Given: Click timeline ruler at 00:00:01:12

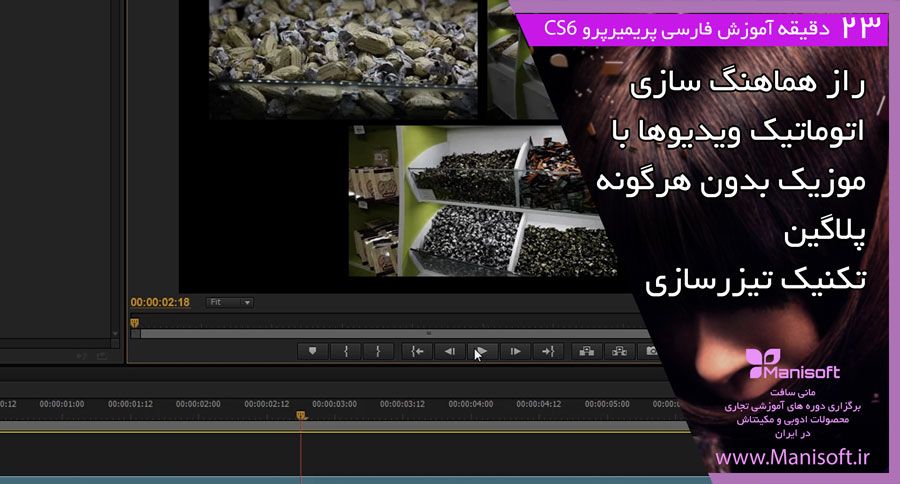Looking at the screenshot, I should coord(130,404).
